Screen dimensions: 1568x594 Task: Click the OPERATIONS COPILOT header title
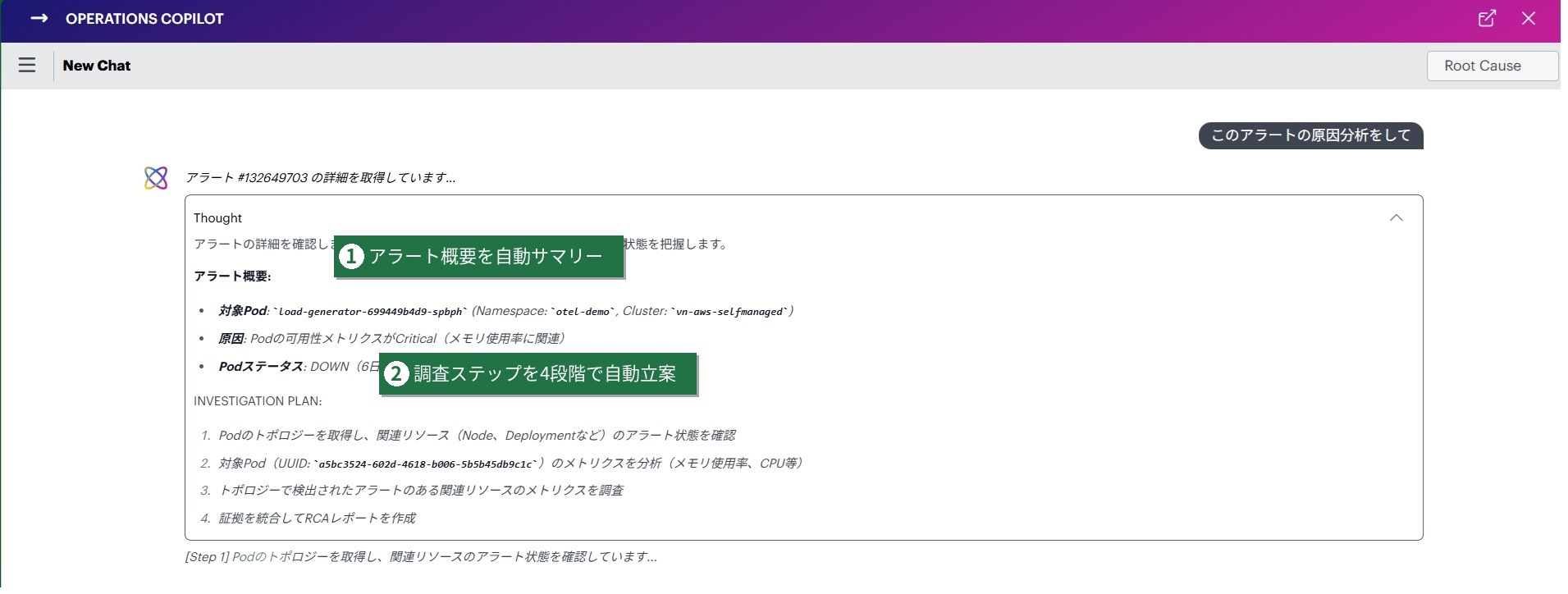[x=144, y=19]
